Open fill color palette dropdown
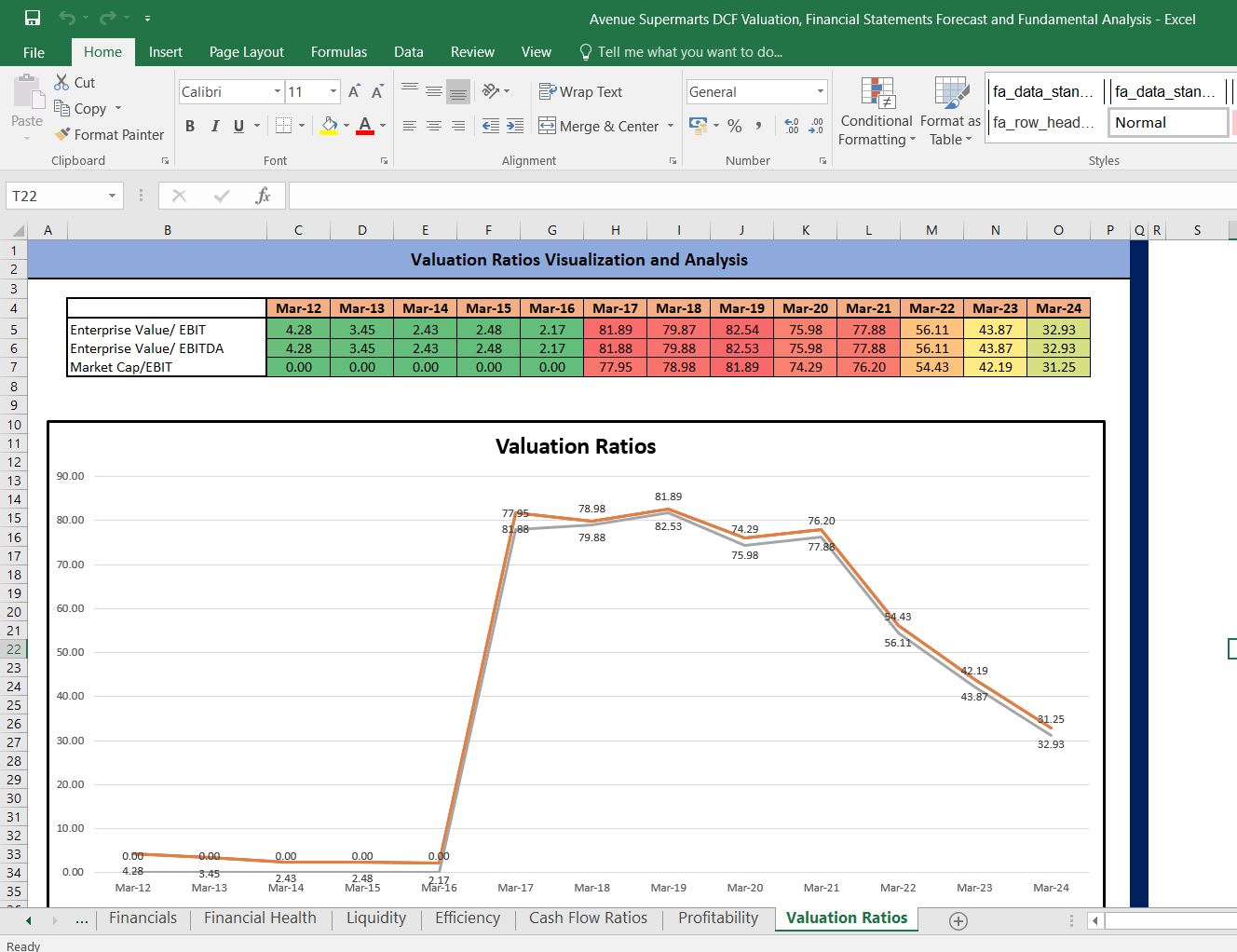This screenshot has height=952, width=1237. pos(347,126)
